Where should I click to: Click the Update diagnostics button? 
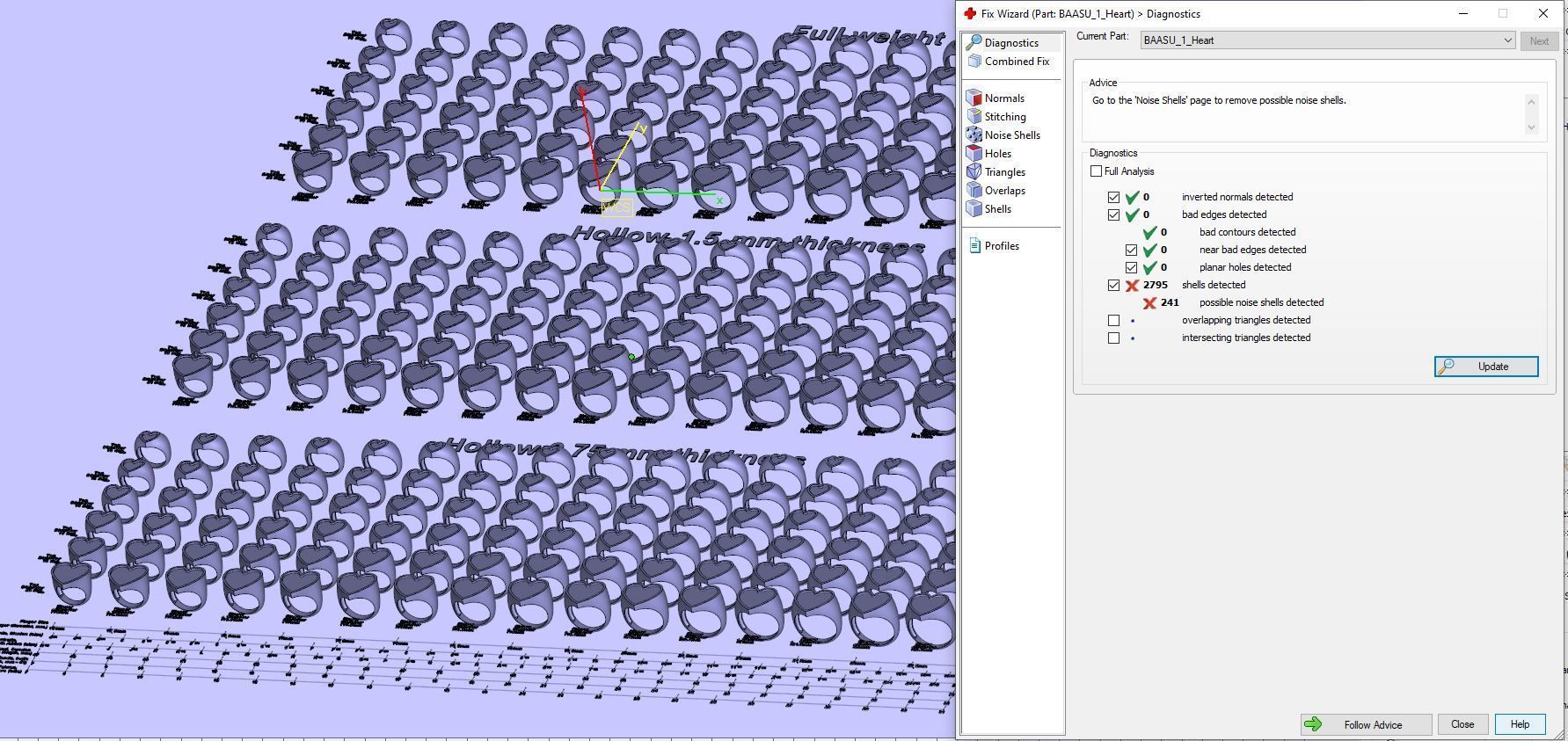tap(1486, 367)
